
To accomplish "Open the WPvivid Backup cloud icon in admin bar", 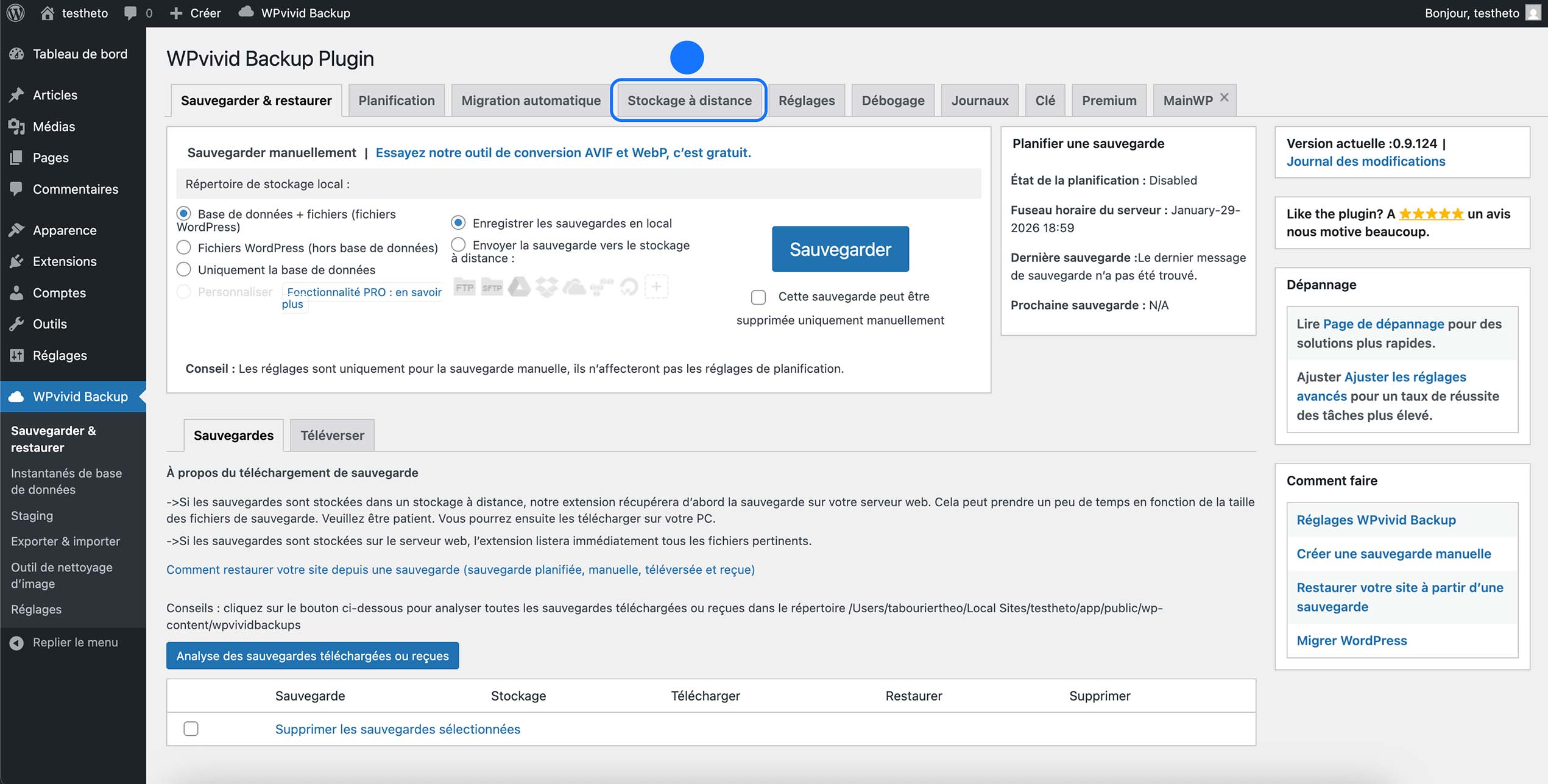I will tap(246, 12).
